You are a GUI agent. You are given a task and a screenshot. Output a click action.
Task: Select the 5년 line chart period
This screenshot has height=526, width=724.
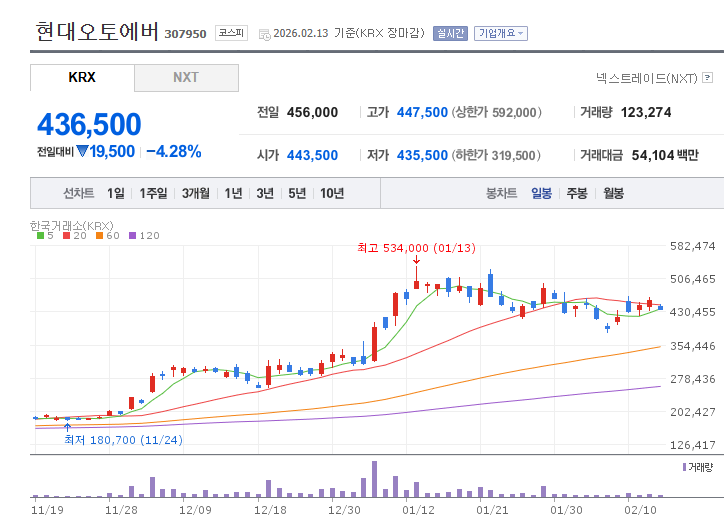tap(297, 193)
